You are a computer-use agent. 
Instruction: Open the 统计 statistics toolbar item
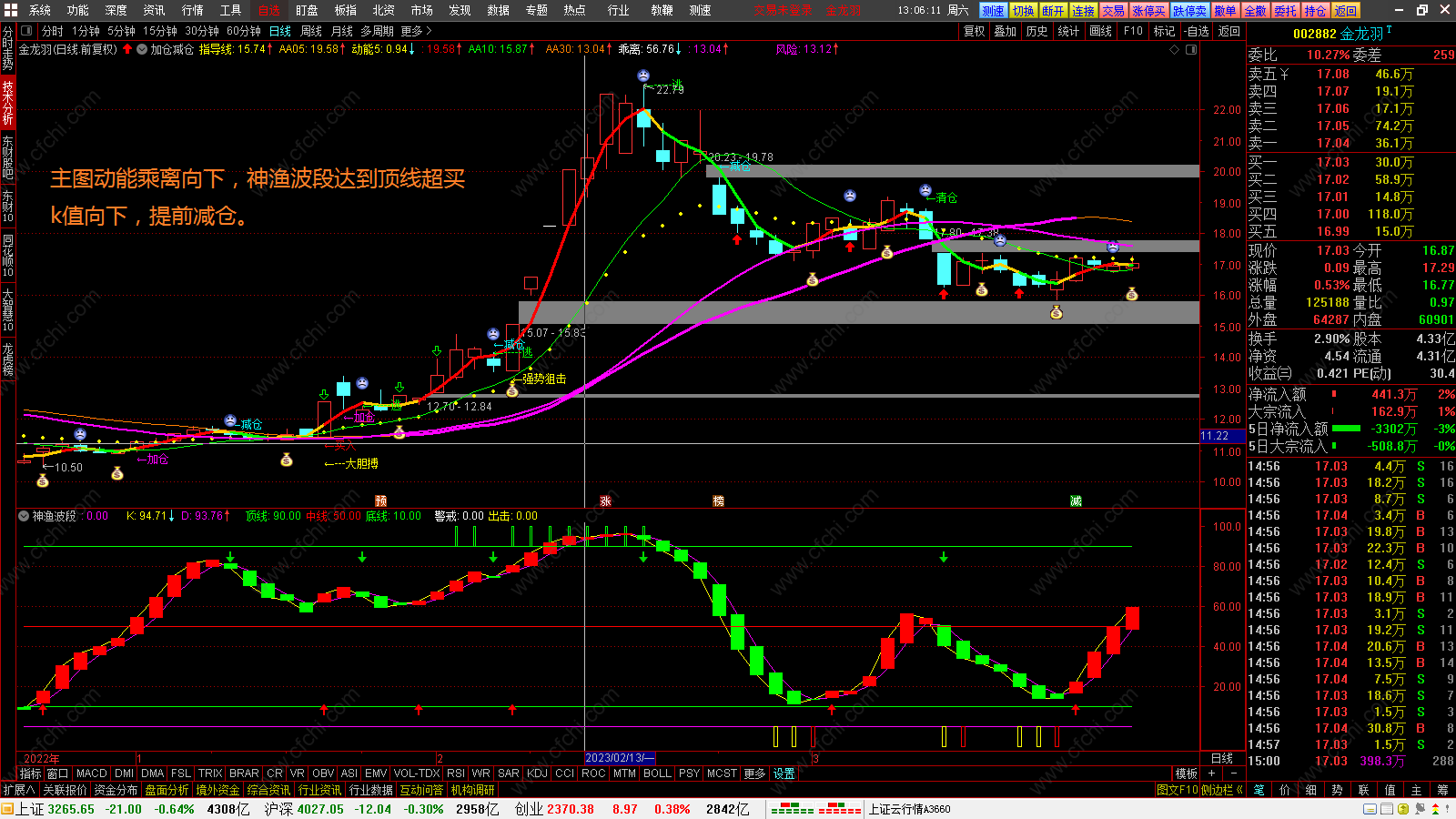point(1068,31)
